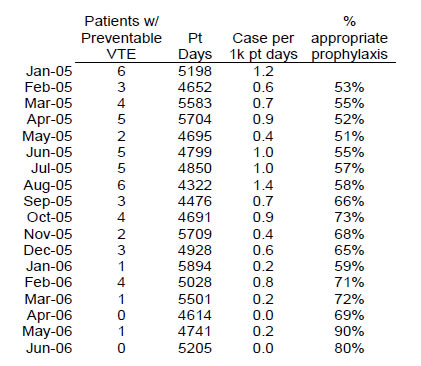Select the % appropriate prophylaxis header

pyautogui.click(x=349, y=38)
